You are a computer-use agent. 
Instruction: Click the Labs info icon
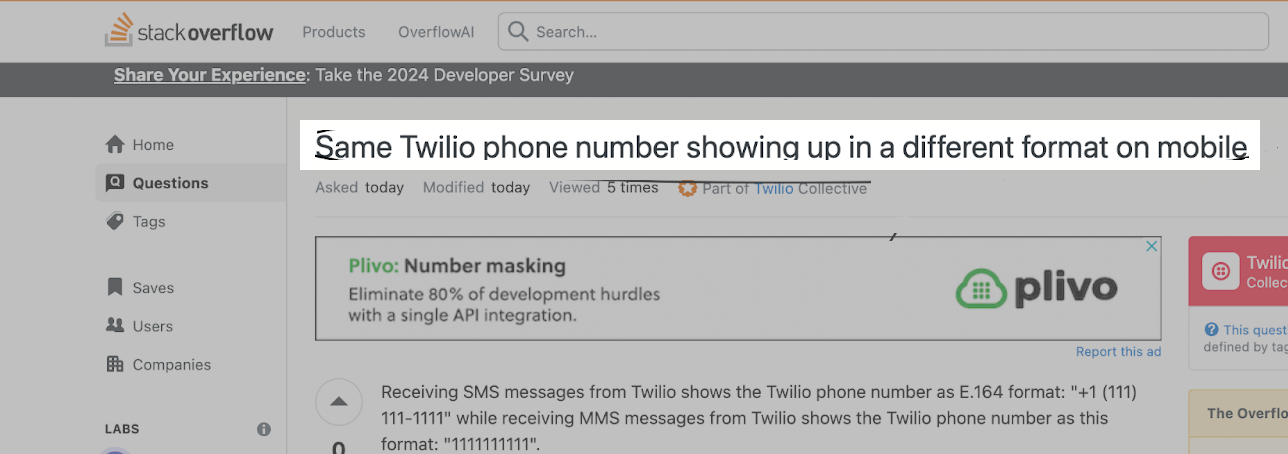click(264, 429)
